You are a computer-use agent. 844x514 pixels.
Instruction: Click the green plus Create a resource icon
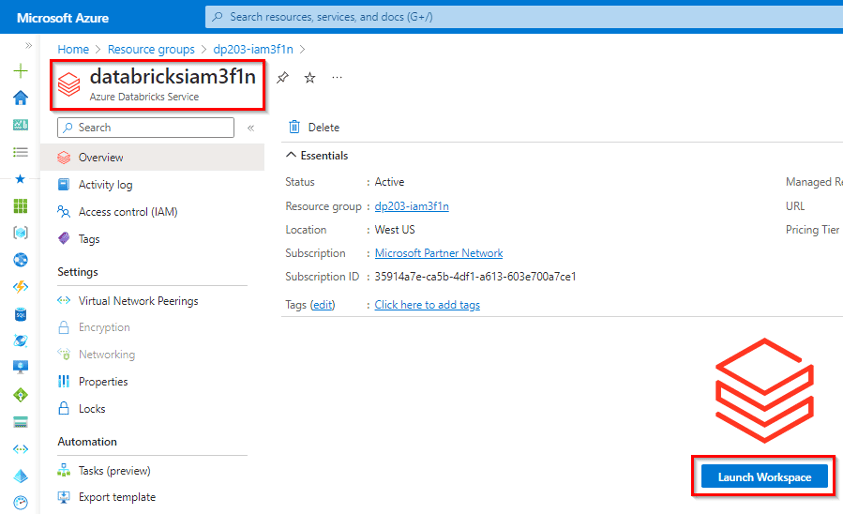[20, 71]
